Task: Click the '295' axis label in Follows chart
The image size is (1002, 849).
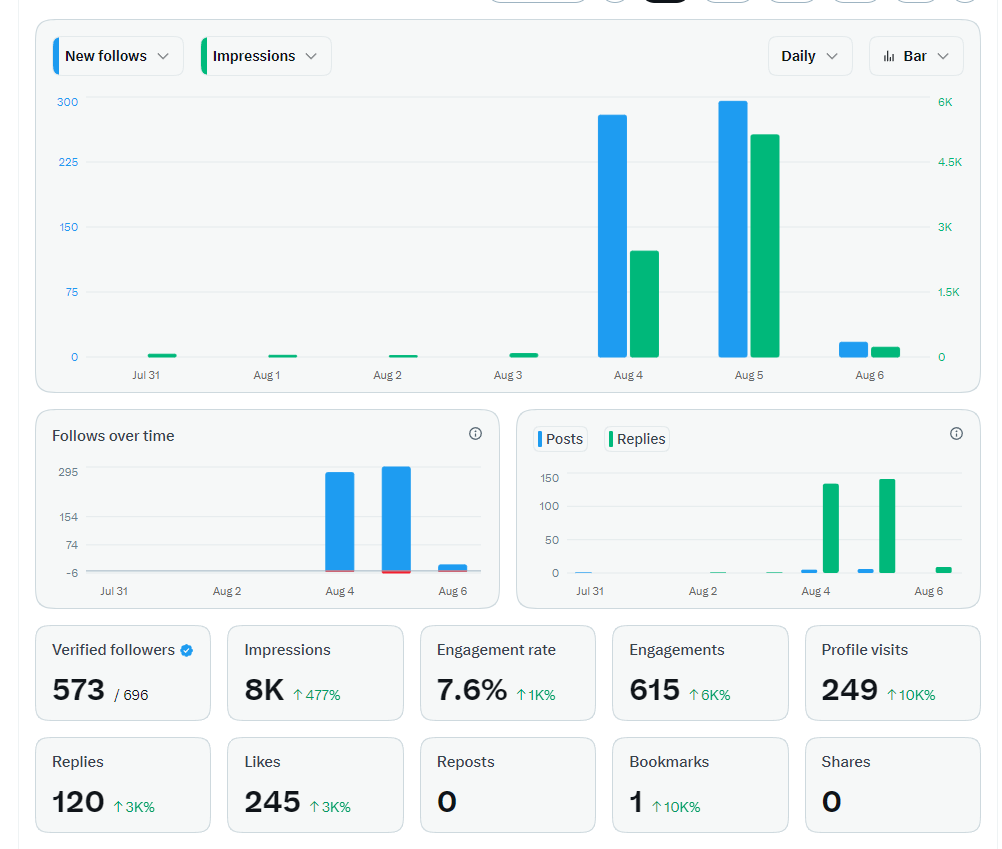Action: coord(68,472)
